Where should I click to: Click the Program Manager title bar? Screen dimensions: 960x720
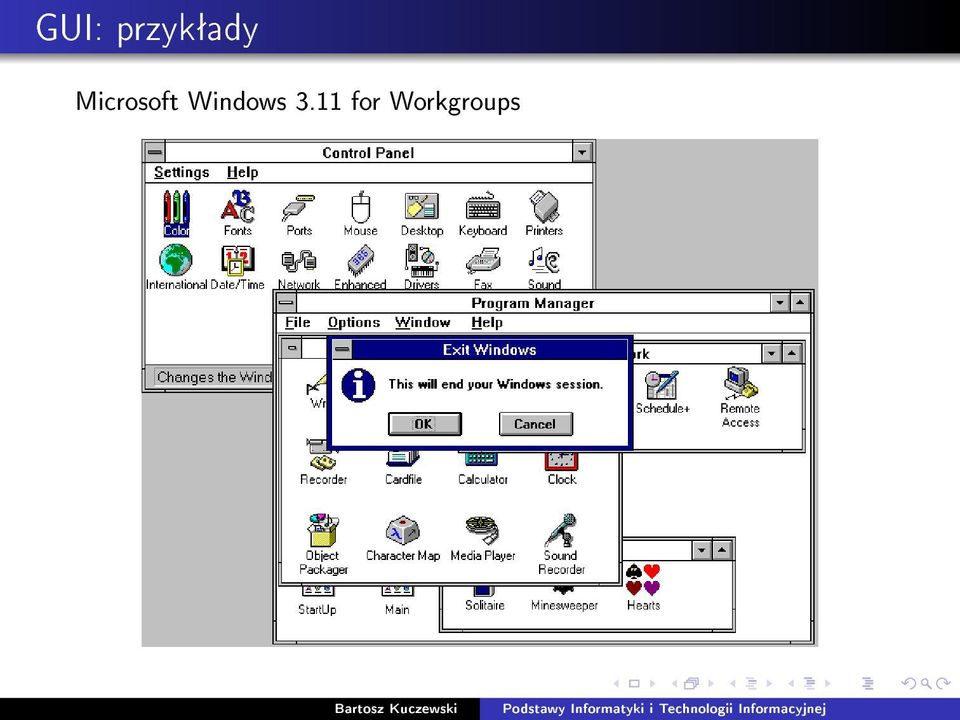tap(533, 302)
